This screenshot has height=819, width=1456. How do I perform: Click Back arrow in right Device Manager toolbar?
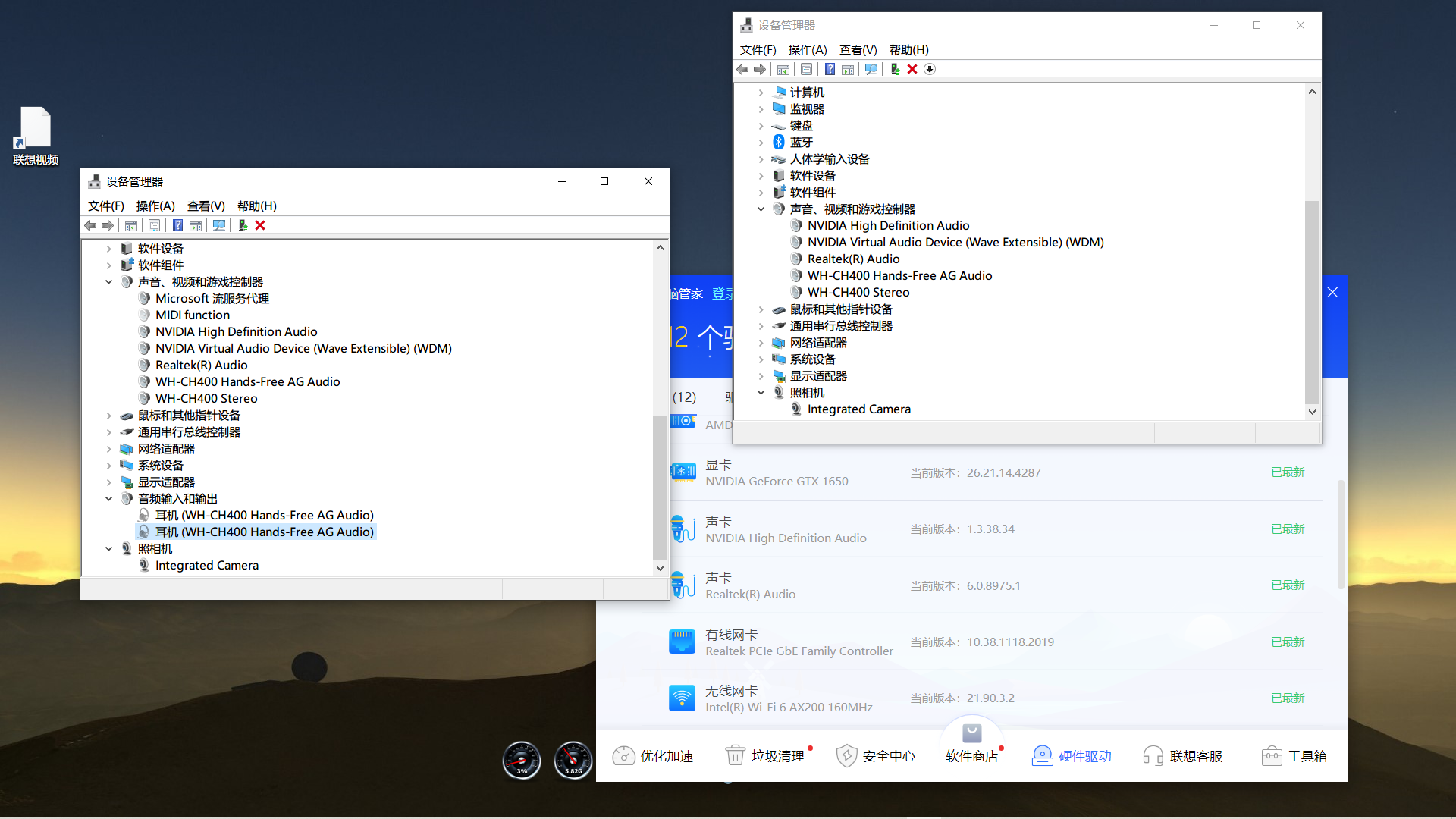742,69
